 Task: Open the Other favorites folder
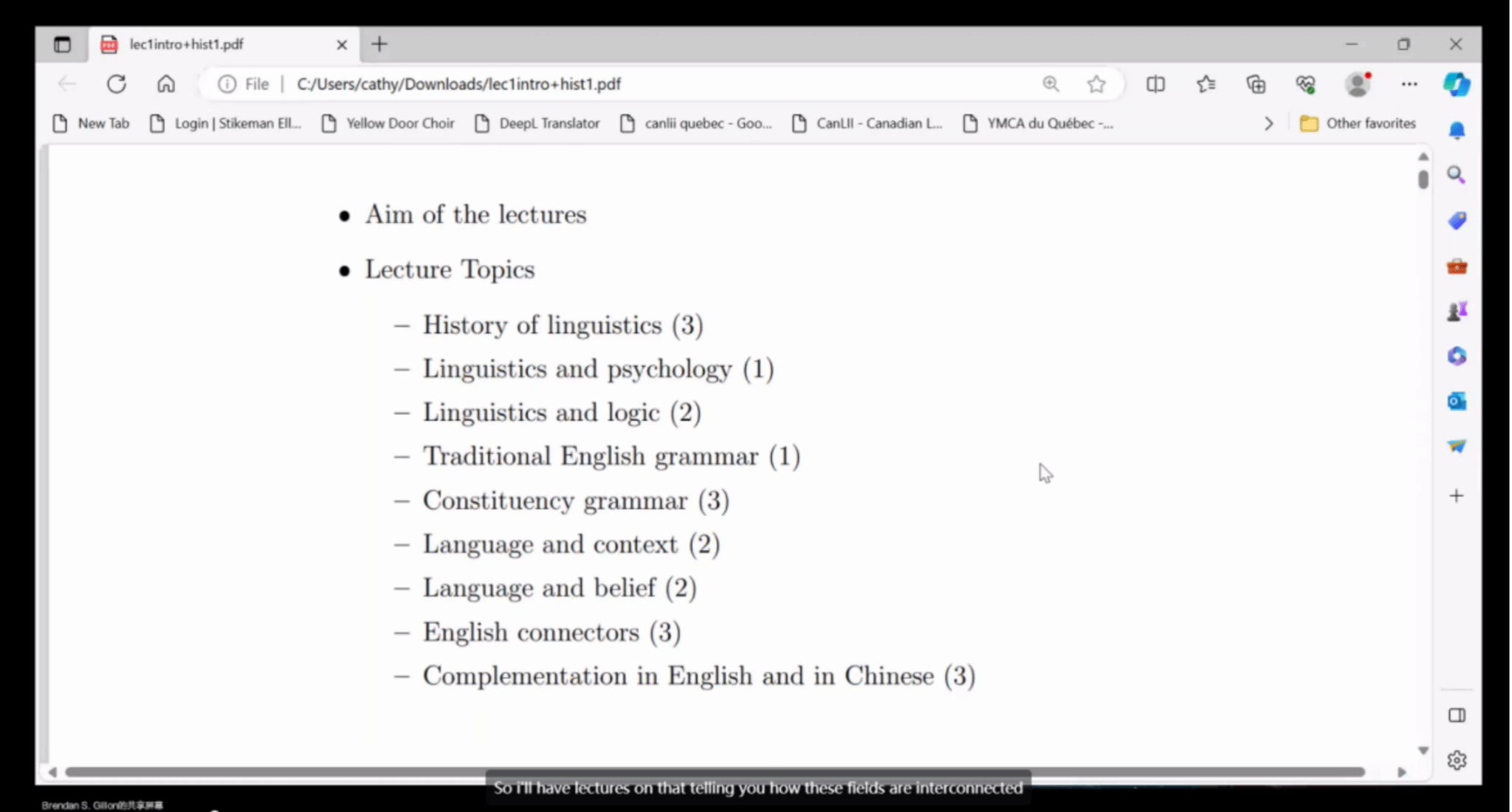tap(1358, 123)
